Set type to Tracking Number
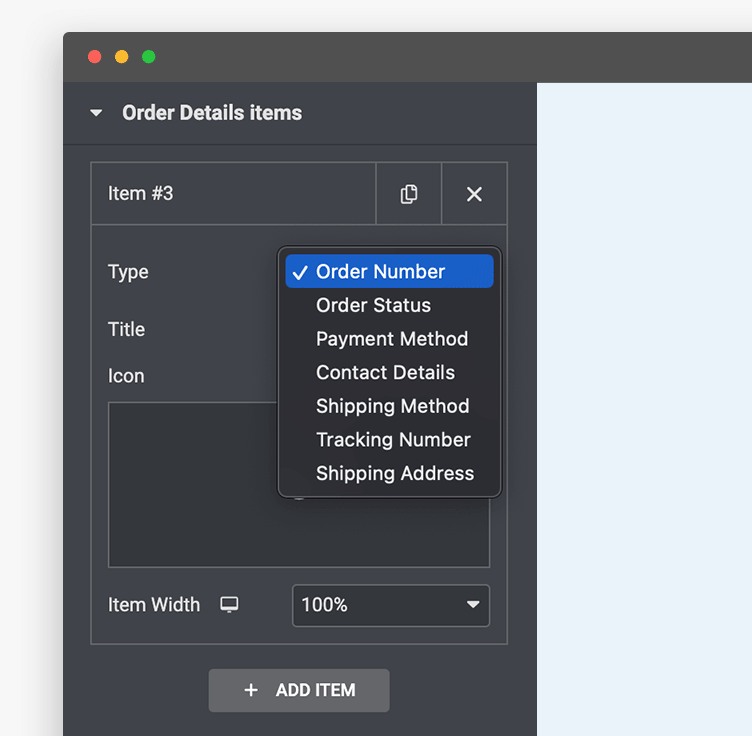 pyautogui.click(x=393, y=440)
